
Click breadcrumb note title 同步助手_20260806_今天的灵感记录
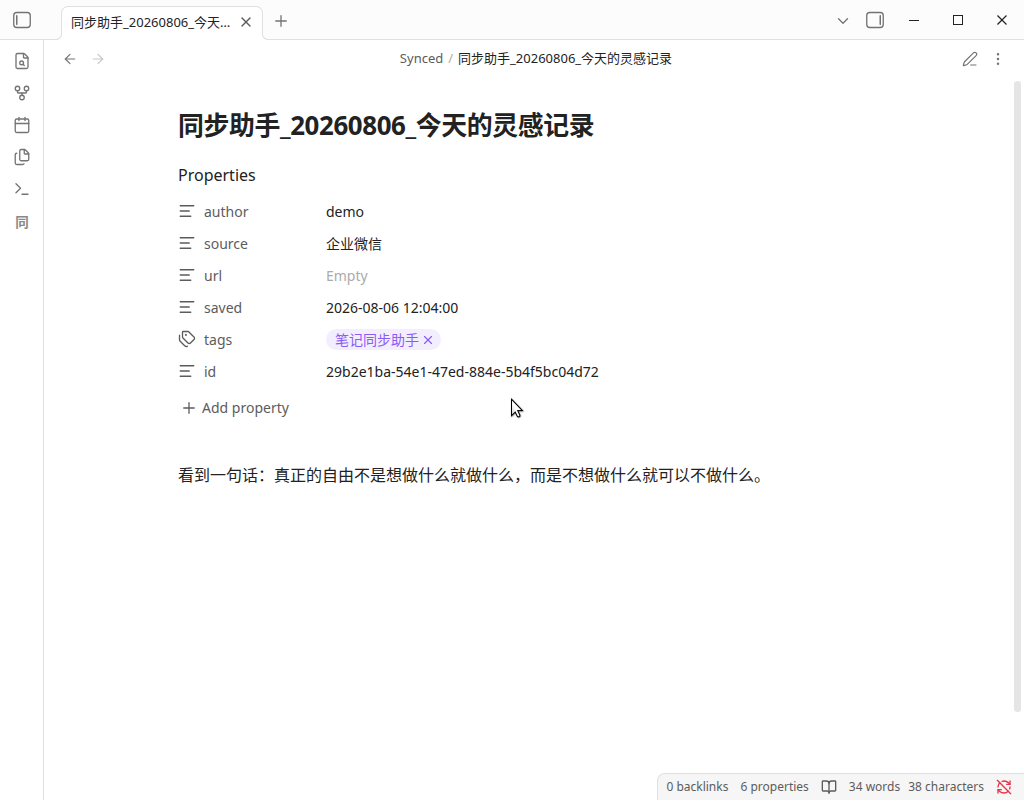point(564,59)
